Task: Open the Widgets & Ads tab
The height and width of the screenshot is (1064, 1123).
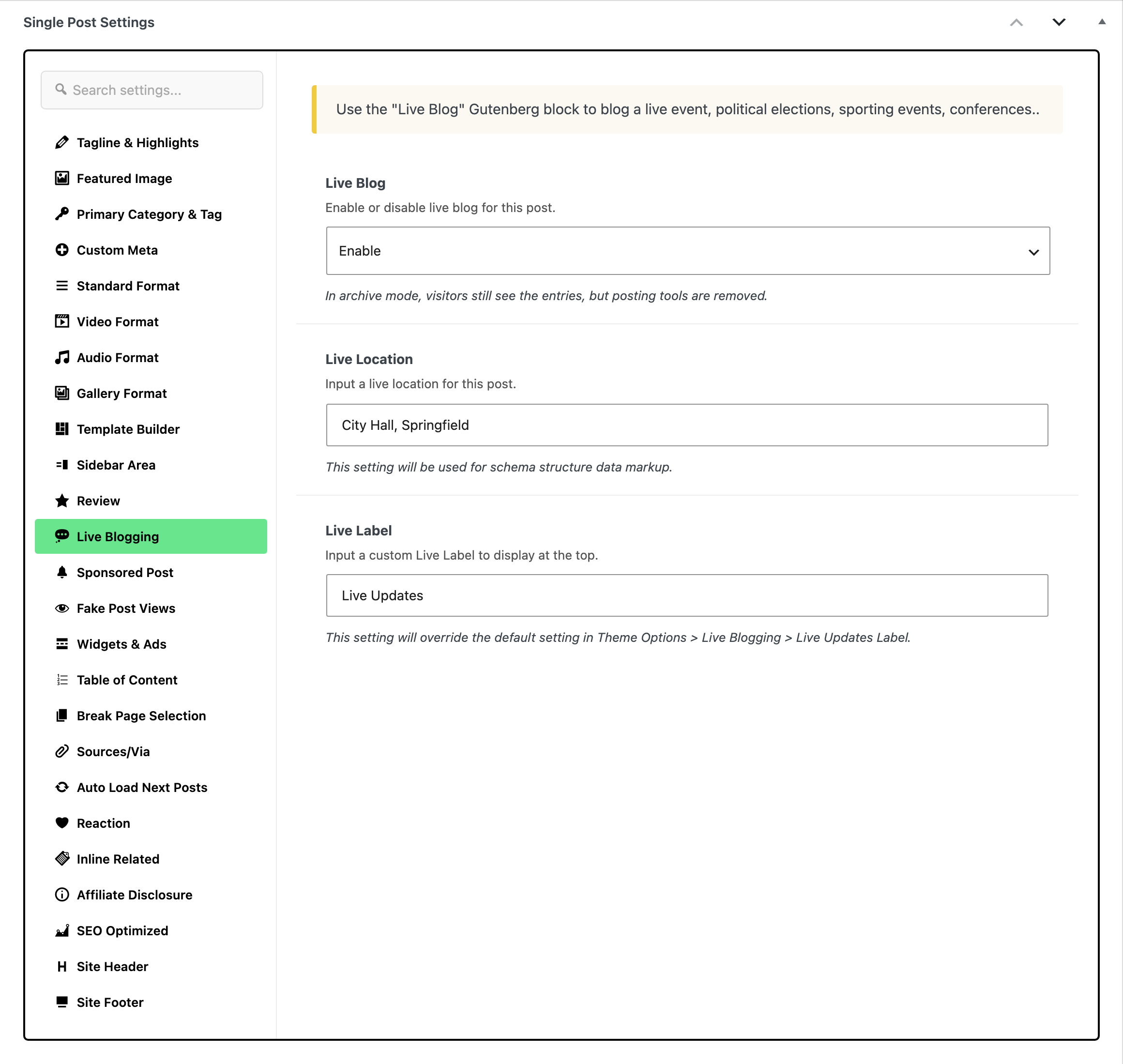Action: [151, 644]
